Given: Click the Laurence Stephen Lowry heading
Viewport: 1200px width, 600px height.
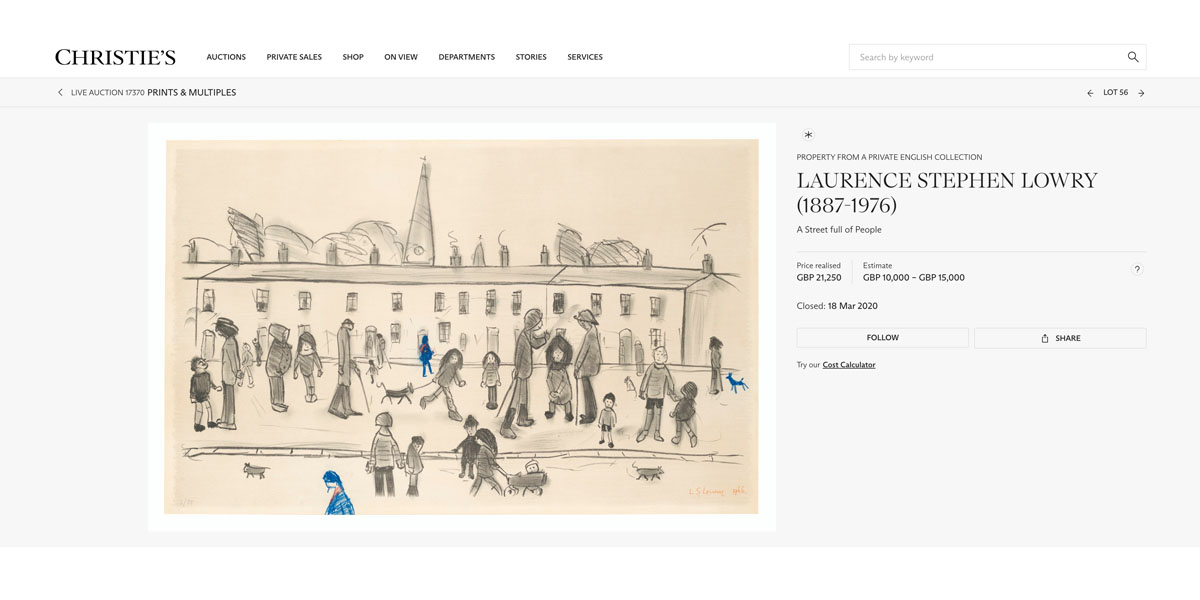Looking at the screenshot, I should point(947,193).
